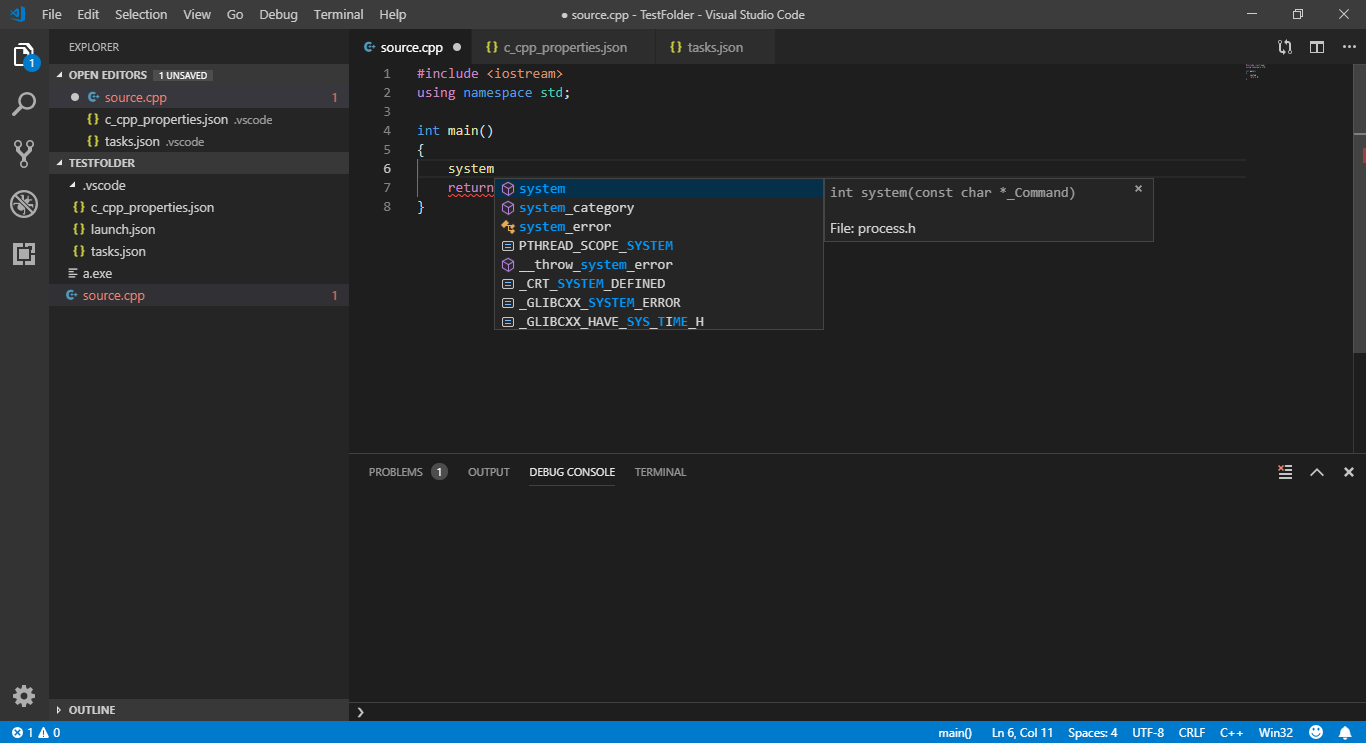Screen dimensions: 1366x743
Task: Click the Split Editor icon
Action: click(1317, 47)
